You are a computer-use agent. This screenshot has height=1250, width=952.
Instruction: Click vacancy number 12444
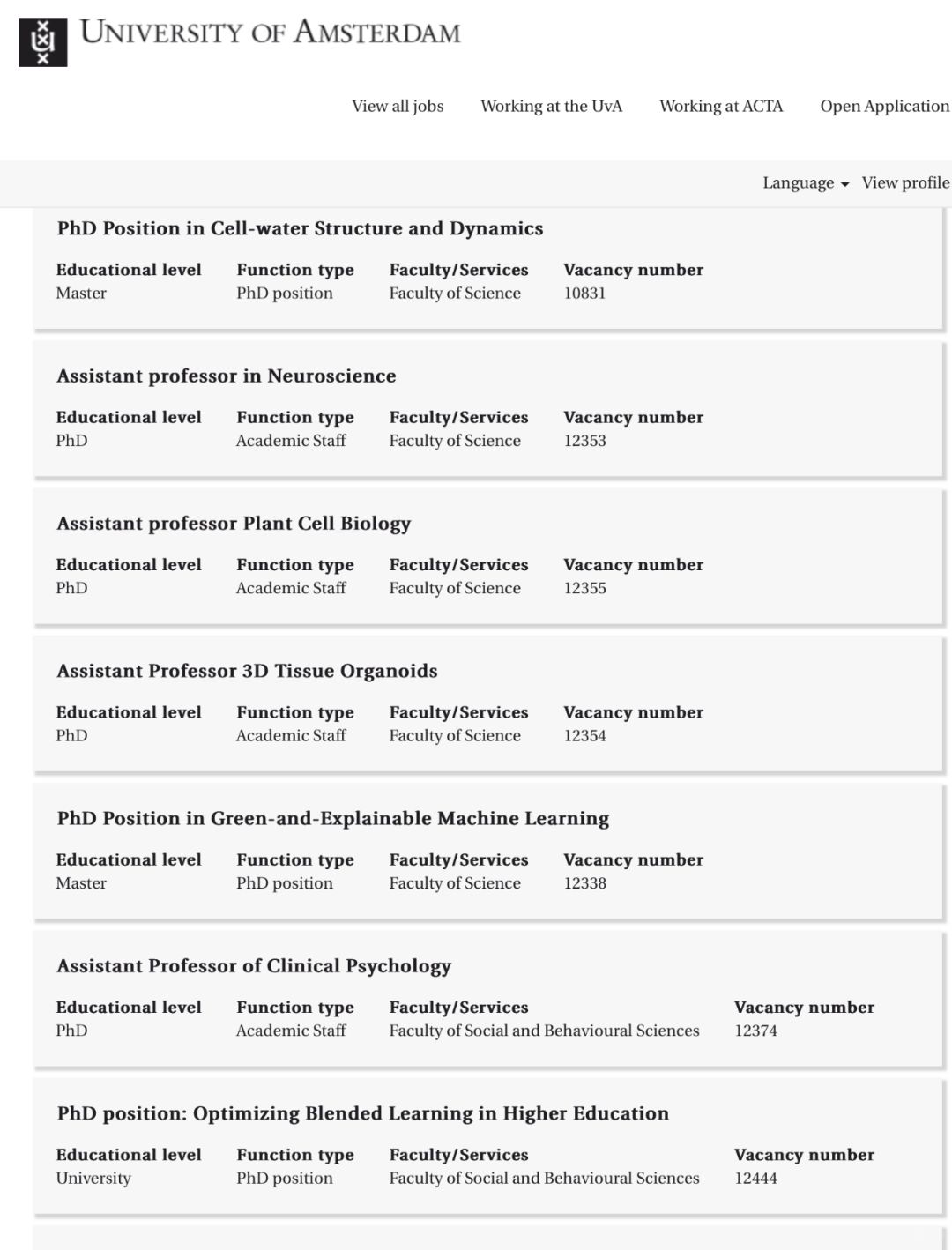[755, 1178]
